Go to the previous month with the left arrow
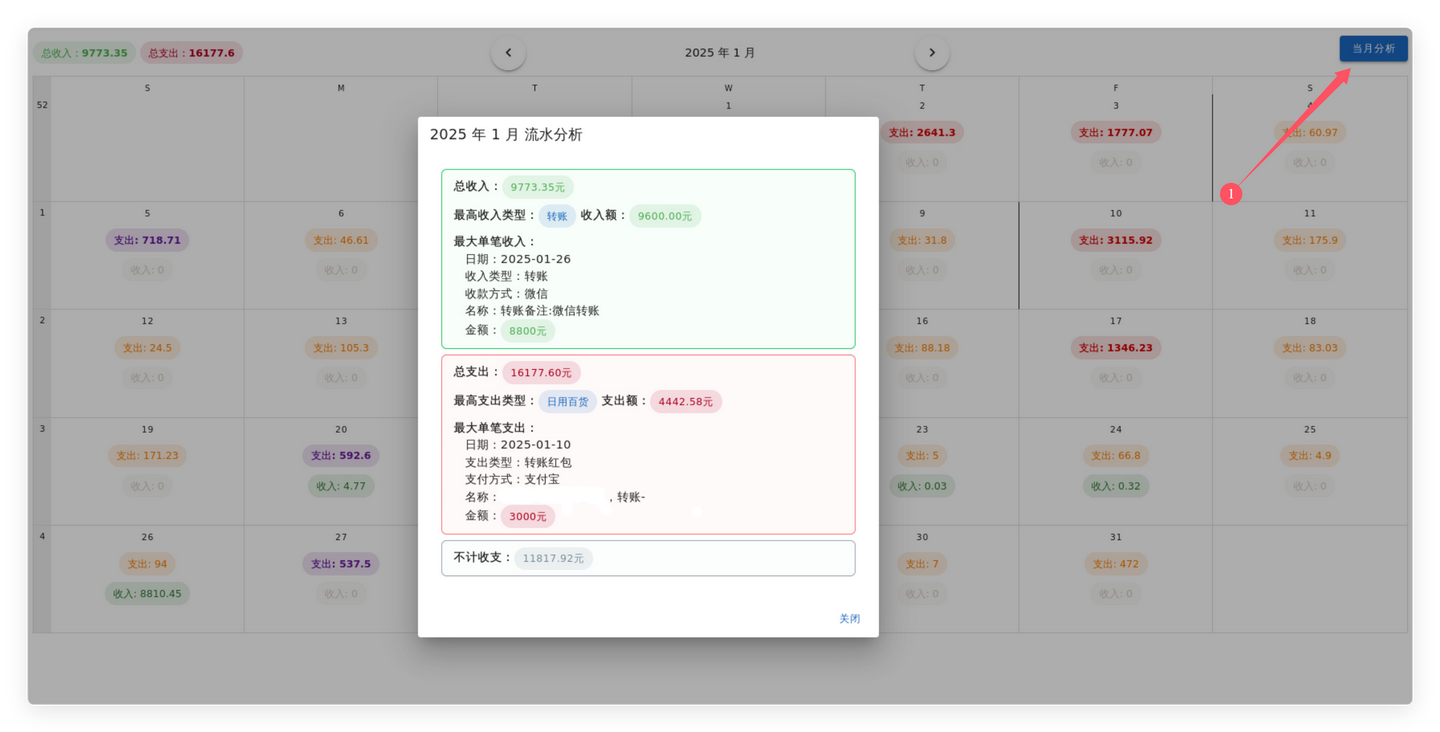The width and height of the screenshot is (1440, 732). click(x=508, y=51)
